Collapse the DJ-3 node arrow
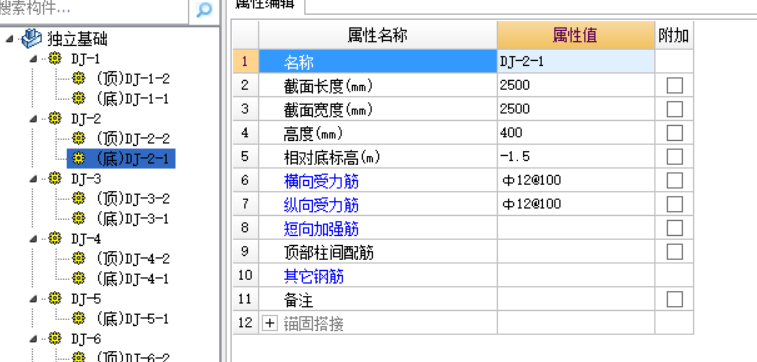This screenshot has width=757, height=362. [x=33, y=179]
